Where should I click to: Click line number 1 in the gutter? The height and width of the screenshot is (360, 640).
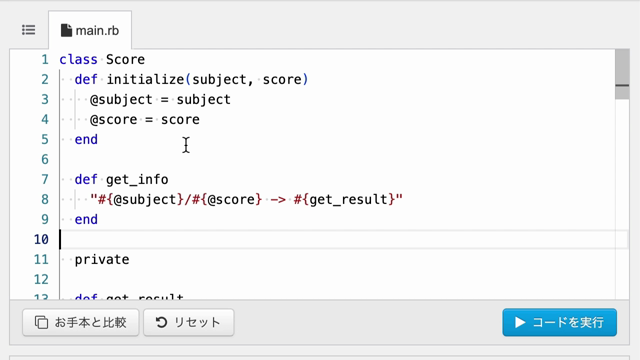click(x=44, y=60)
